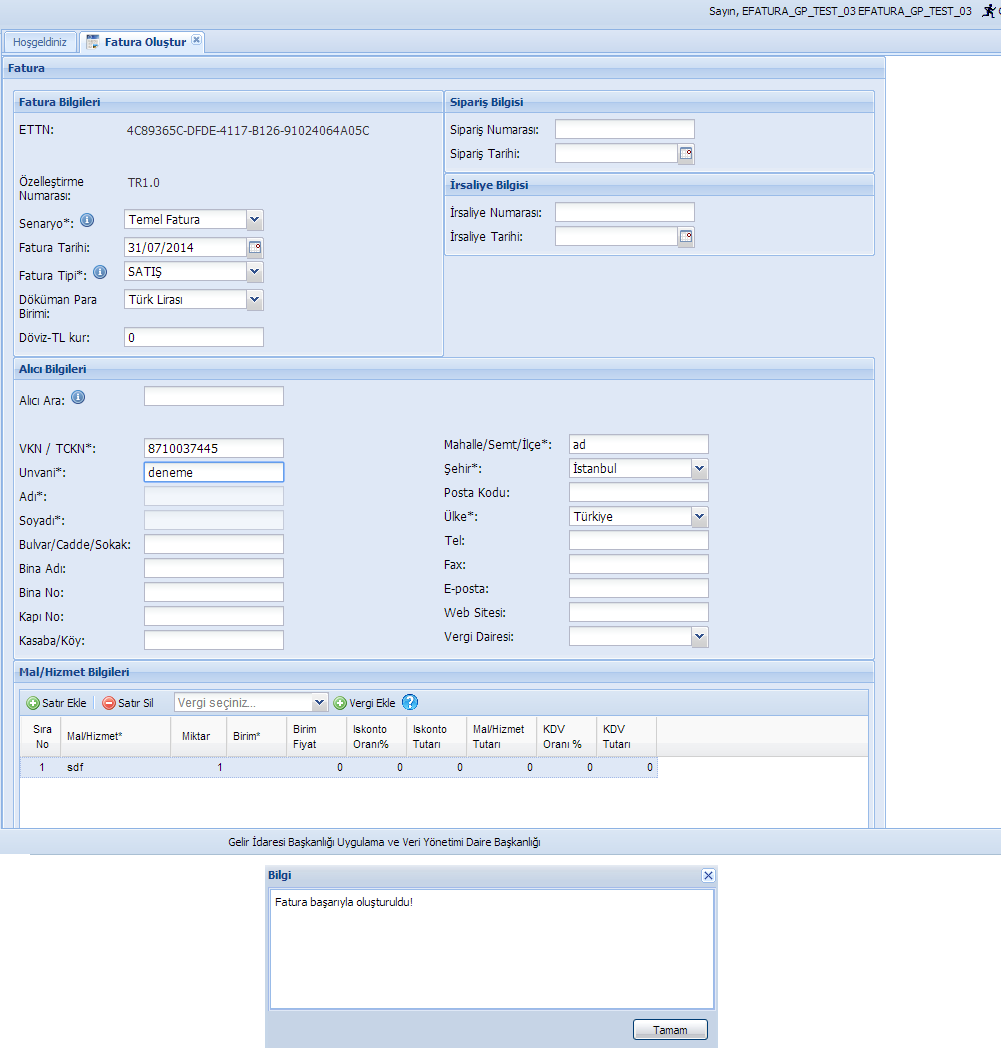Open the Döküman Para Birimi dropdown
This screenshot has width=1001, height=1049.
tap(254, 299)
